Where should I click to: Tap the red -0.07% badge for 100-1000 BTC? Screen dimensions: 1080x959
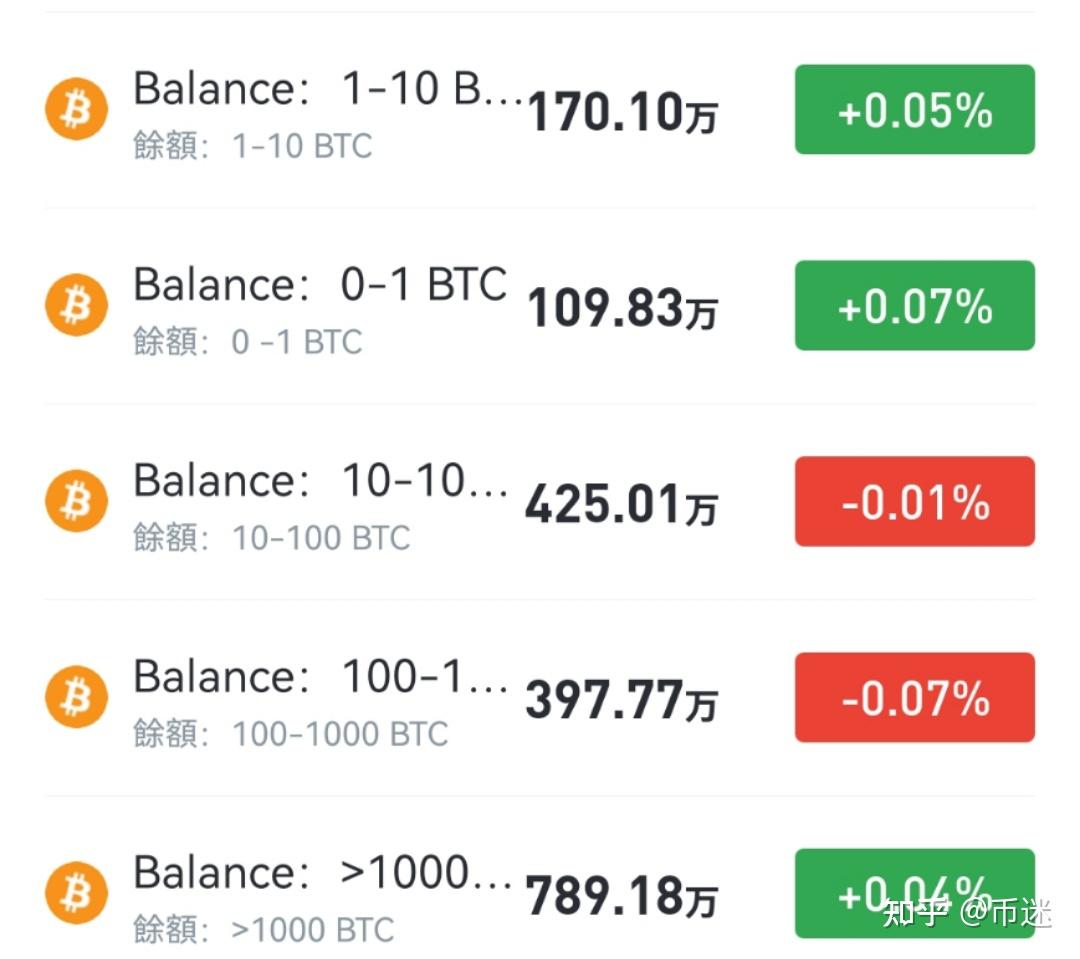pos(913,698)
